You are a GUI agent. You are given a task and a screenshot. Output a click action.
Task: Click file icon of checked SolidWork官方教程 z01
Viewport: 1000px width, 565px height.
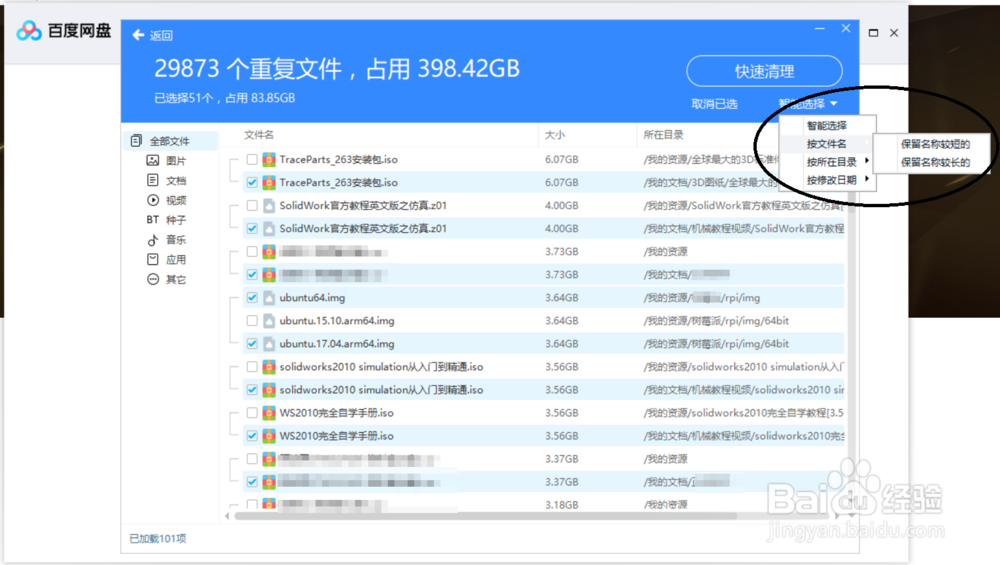(x=269, y=228)
